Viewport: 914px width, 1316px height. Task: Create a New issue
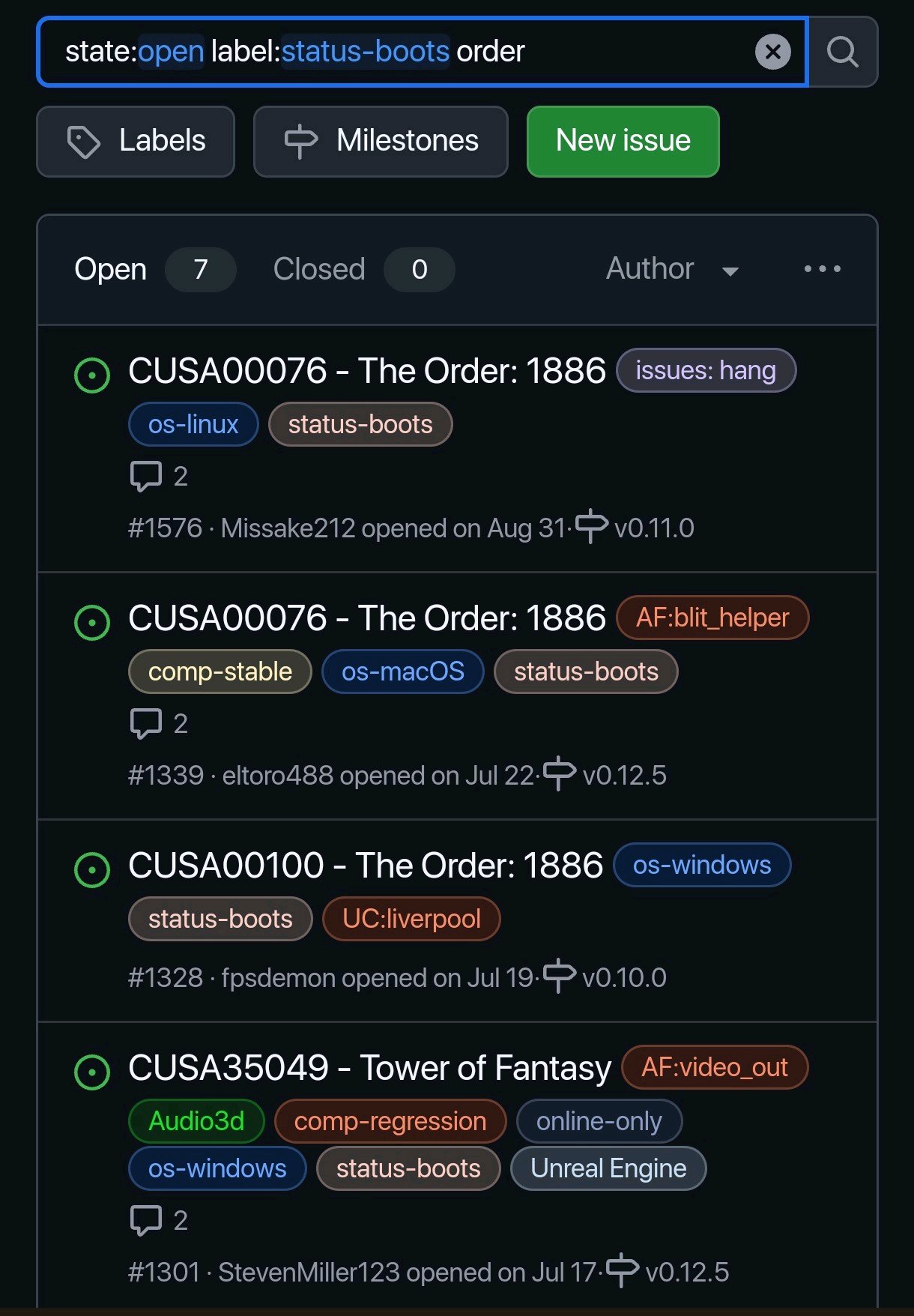[623, 141]
